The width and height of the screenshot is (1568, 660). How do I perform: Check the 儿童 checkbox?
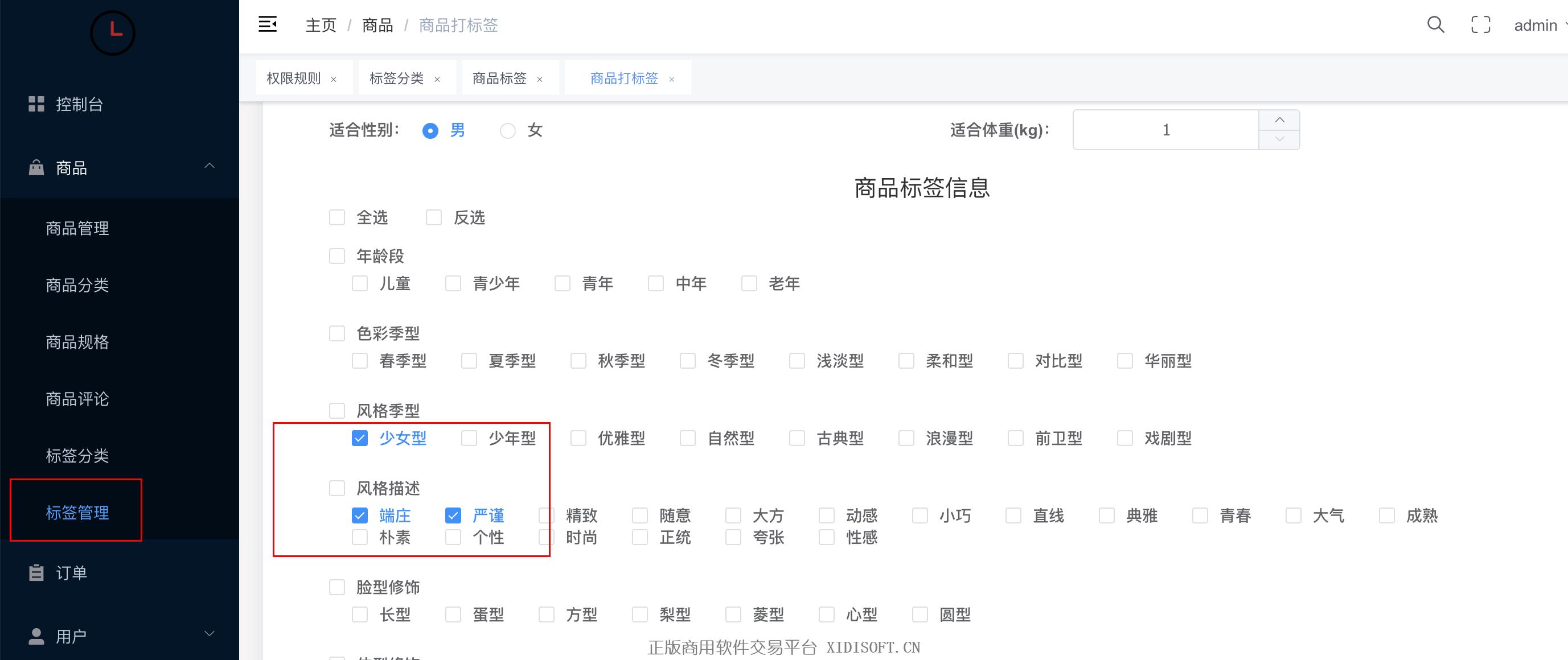(360, 283)
